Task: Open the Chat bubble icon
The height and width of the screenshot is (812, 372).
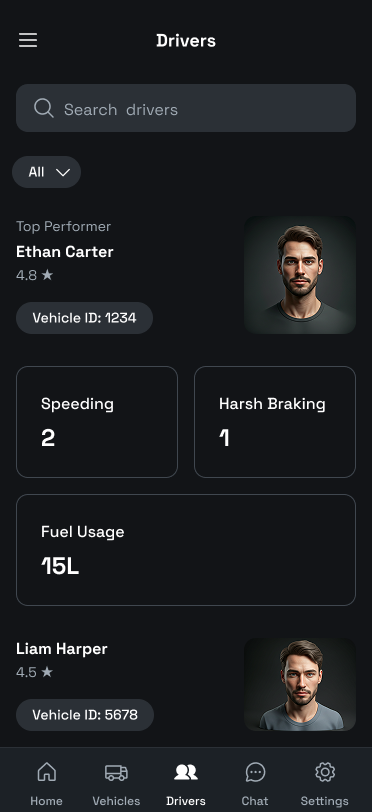Action: coord(255,772)
